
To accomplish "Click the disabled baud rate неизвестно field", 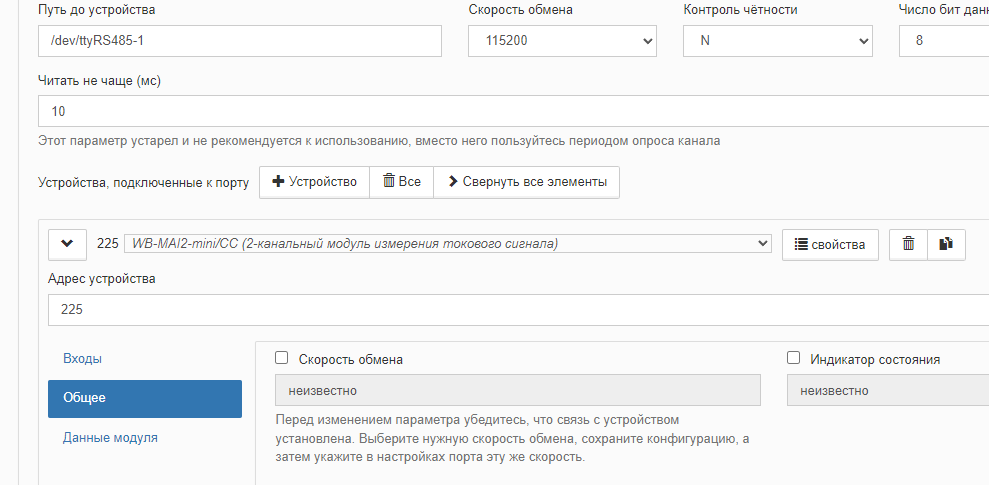I will pos(517,390).
